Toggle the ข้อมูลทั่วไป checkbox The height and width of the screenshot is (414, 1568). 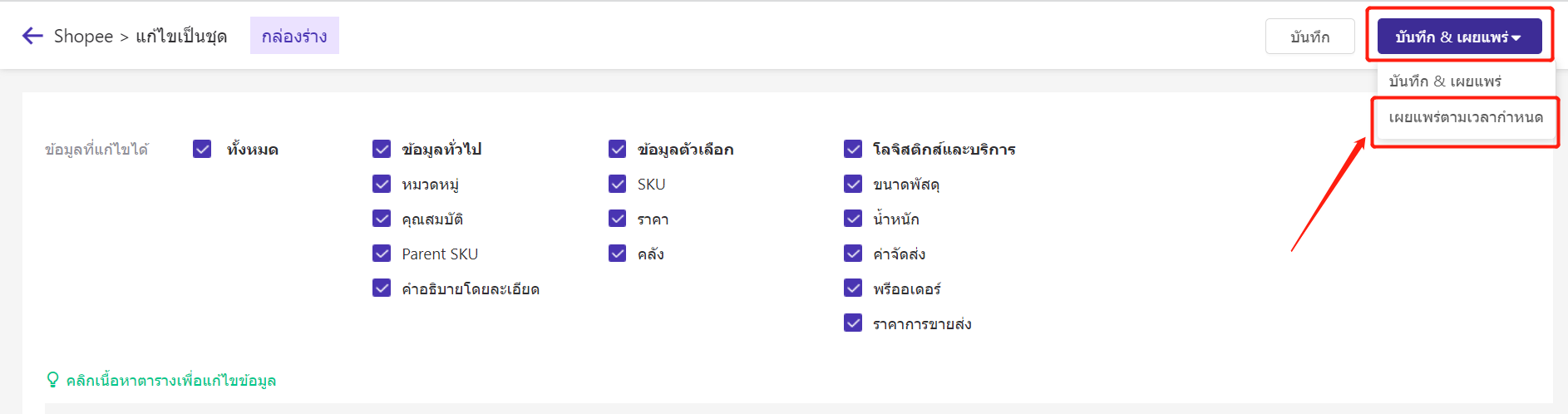click(382, 149)
